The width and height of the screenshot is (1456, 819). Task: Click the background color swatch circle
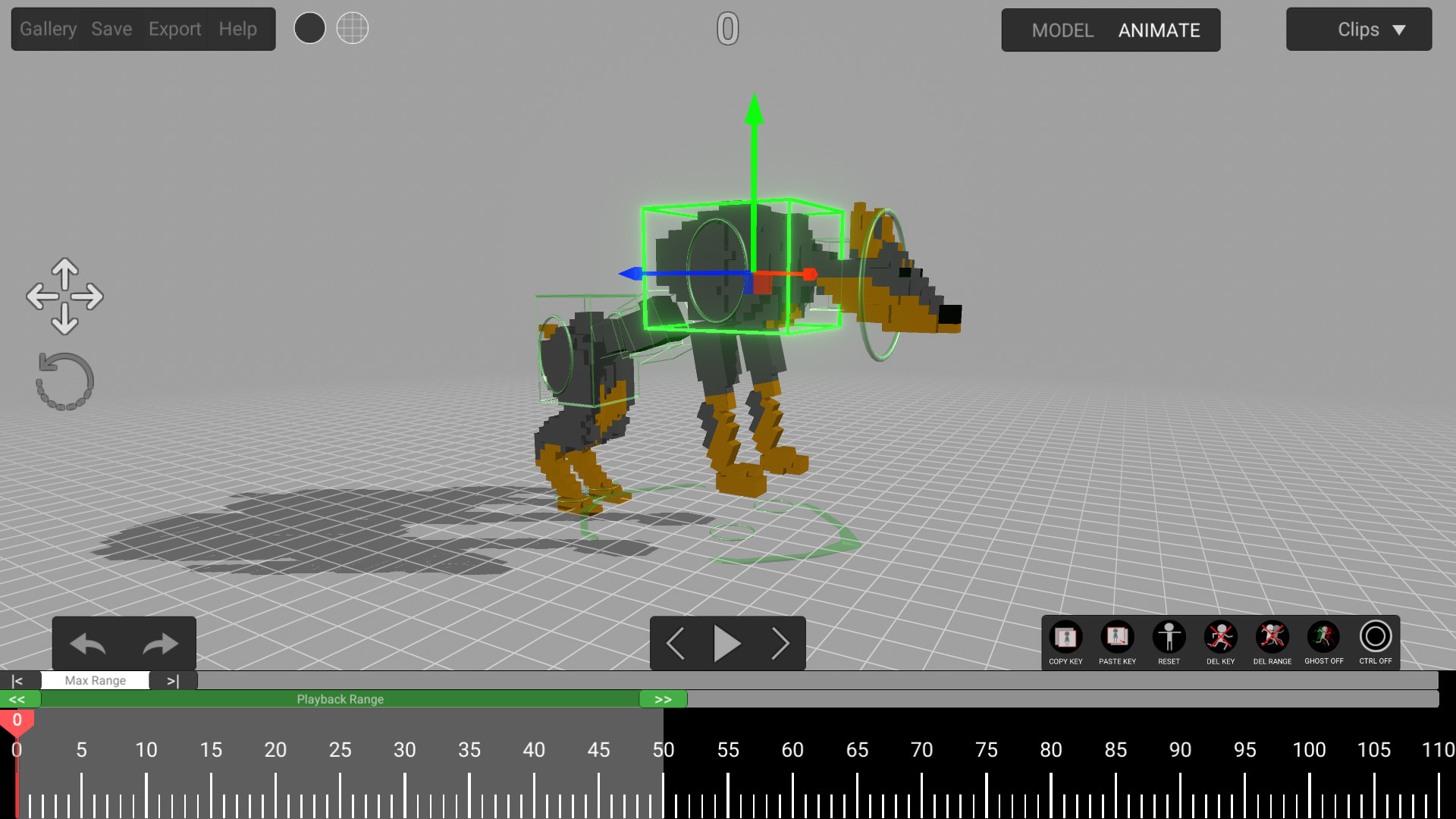click(309, 27)
